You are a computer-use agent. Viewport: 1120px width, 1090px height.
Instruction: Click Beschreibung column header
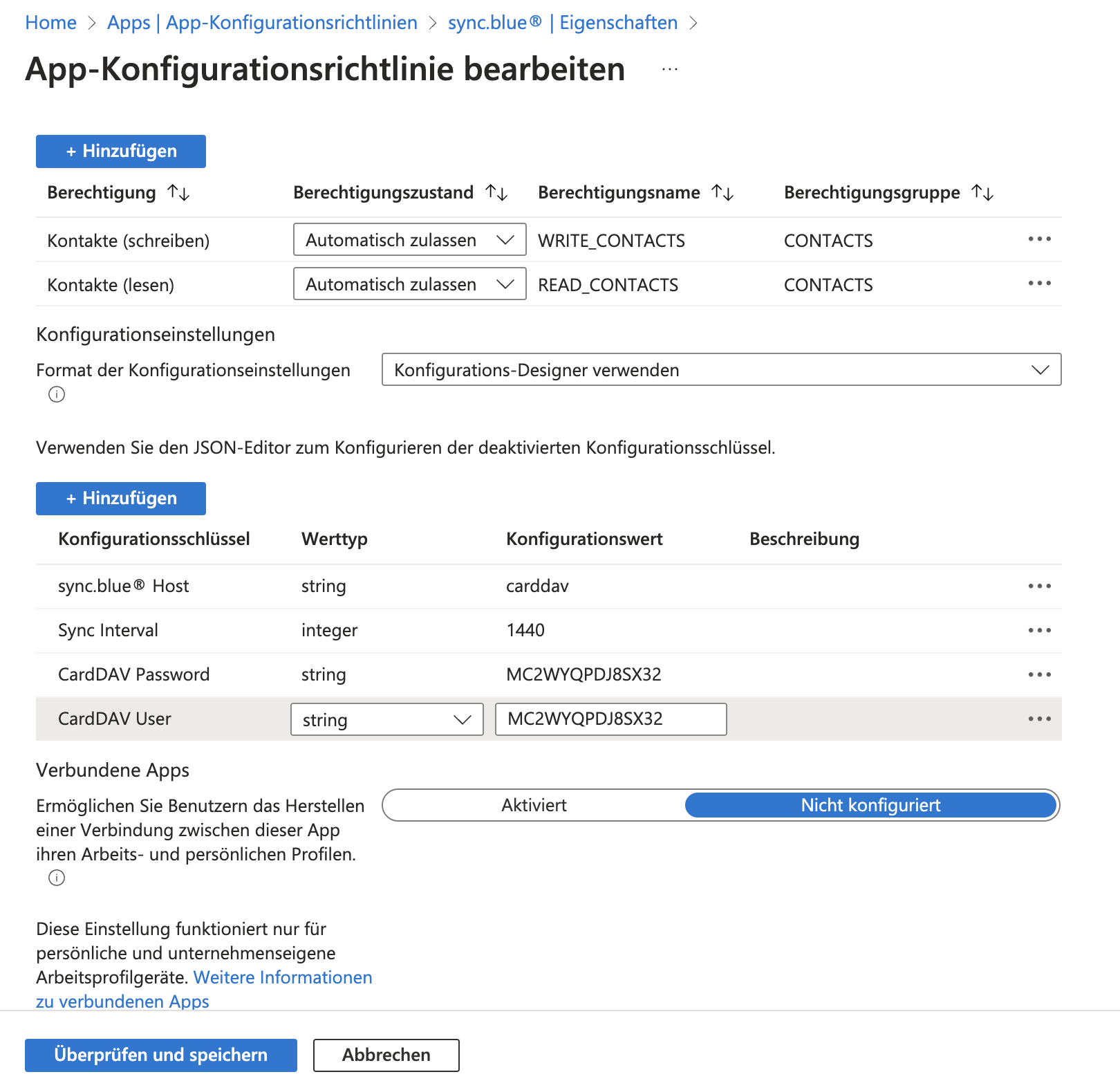coord(805,539)
